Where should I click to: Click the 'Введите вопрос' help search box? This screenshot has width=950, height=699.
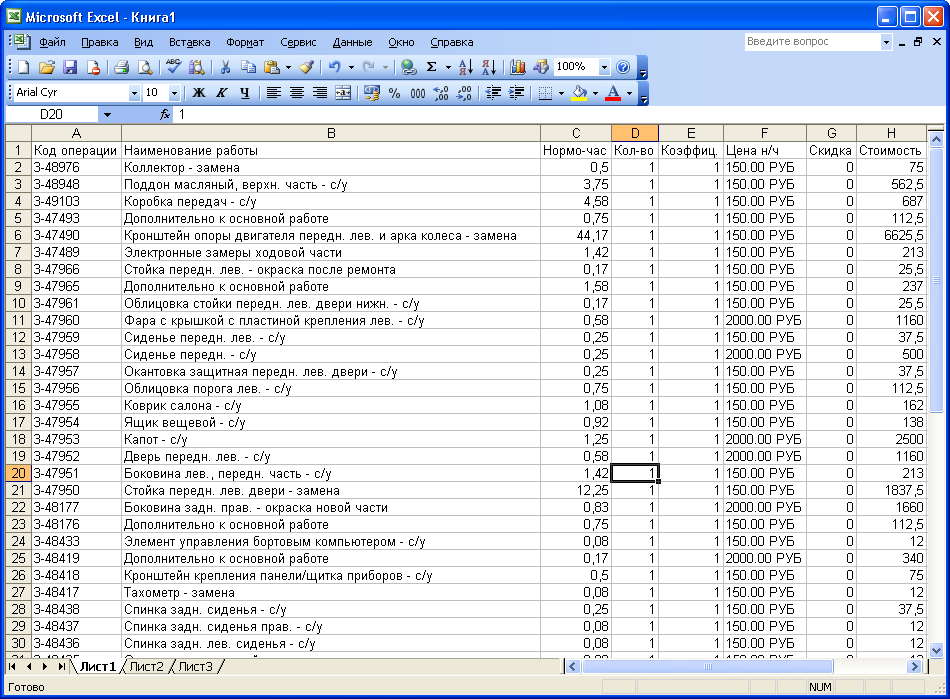point(812,42)
